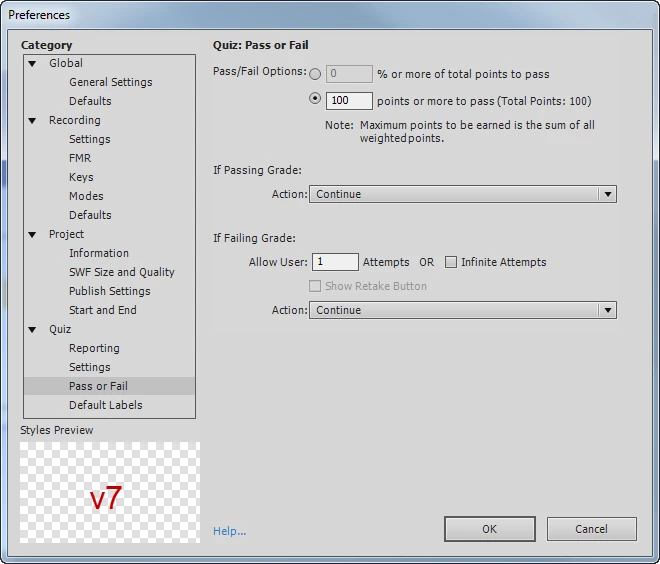Open Project Information preferences
Screen dimensions: 660x564
tap(99, 253)
